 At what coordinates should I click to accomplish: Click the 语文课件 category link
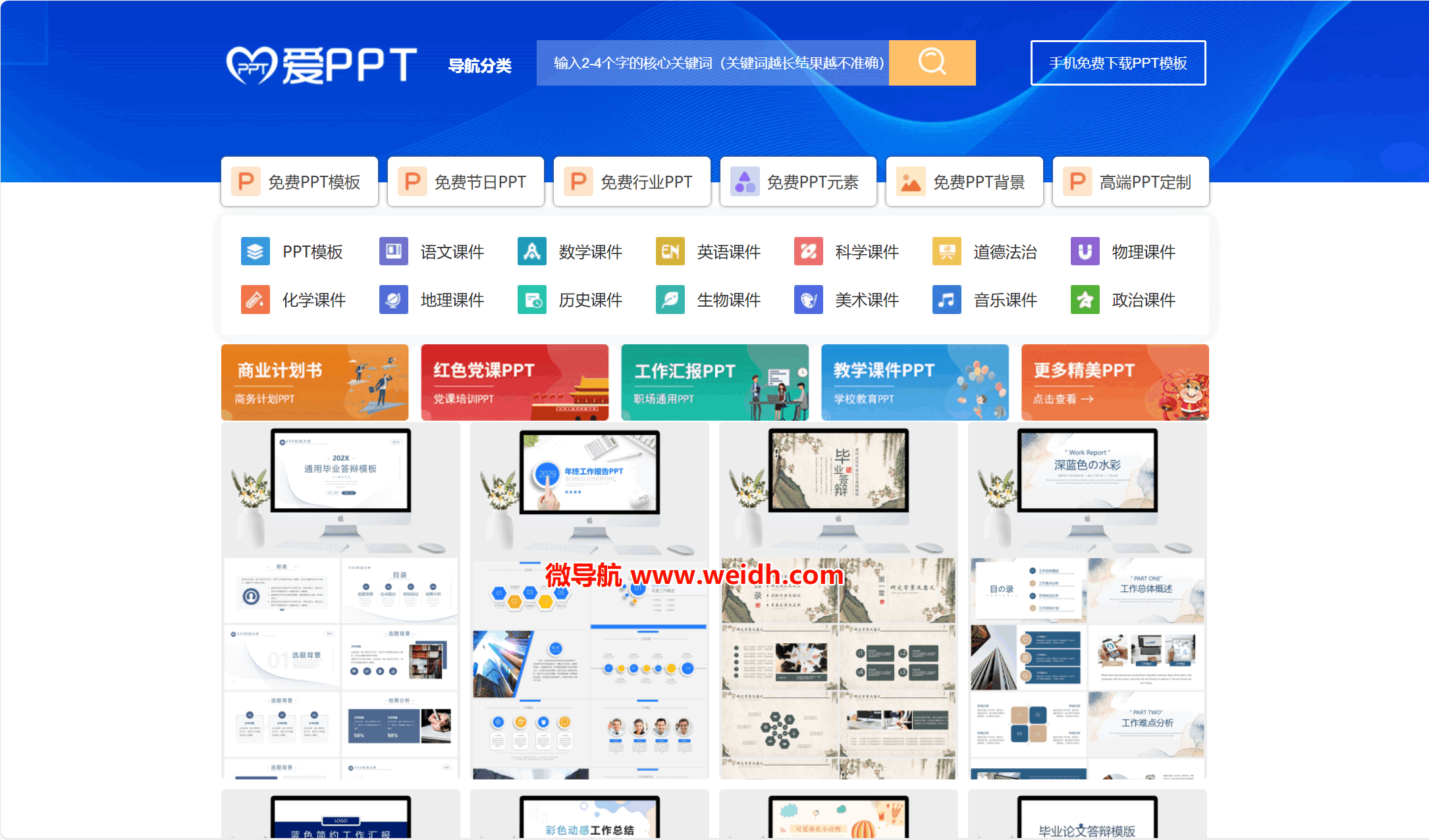(452, 251)
